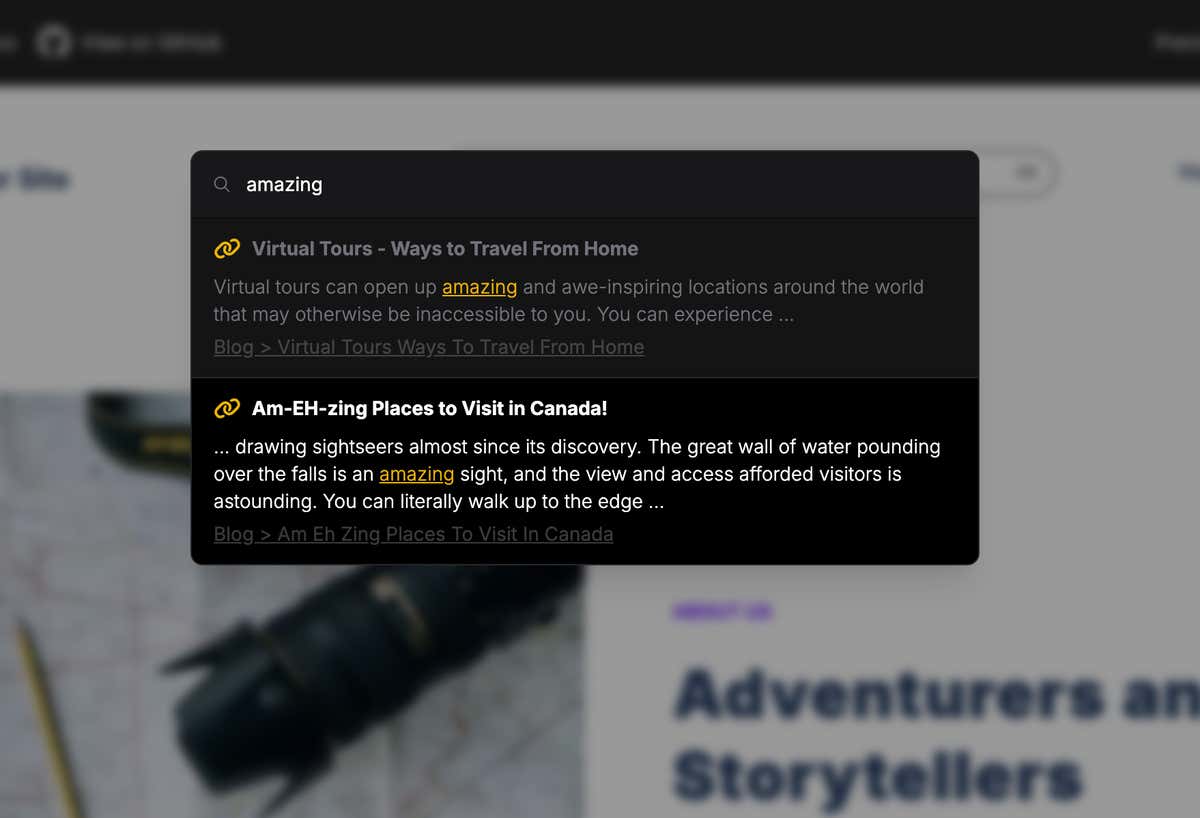The height and width of the screenshot is (818, 1200).
Task: Select the Niagara falls snippet text in second result
Action: pyautogui.click(x=577, y=474)
